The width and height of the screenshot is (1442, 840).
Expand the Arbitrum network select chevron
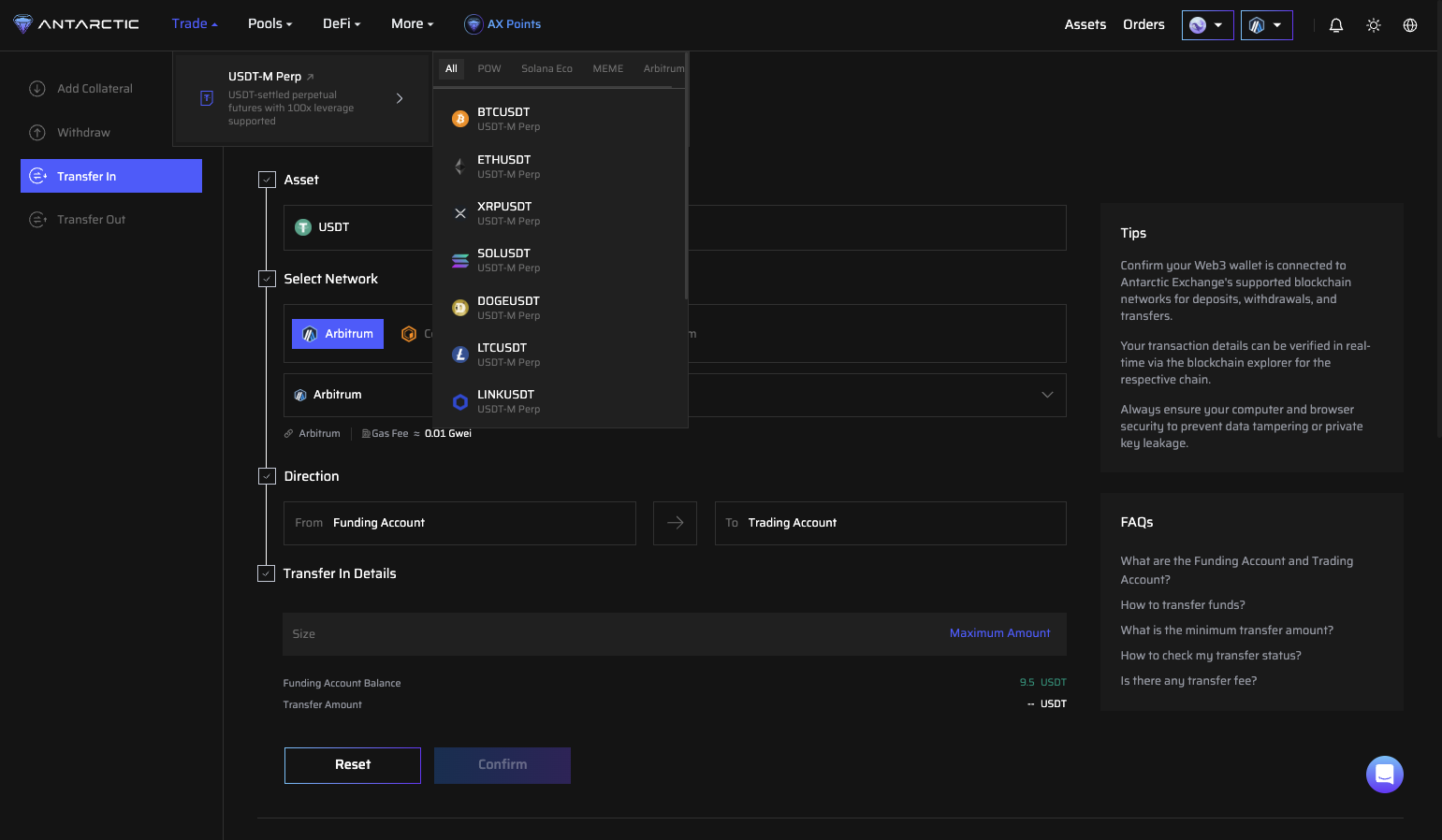1047,395
